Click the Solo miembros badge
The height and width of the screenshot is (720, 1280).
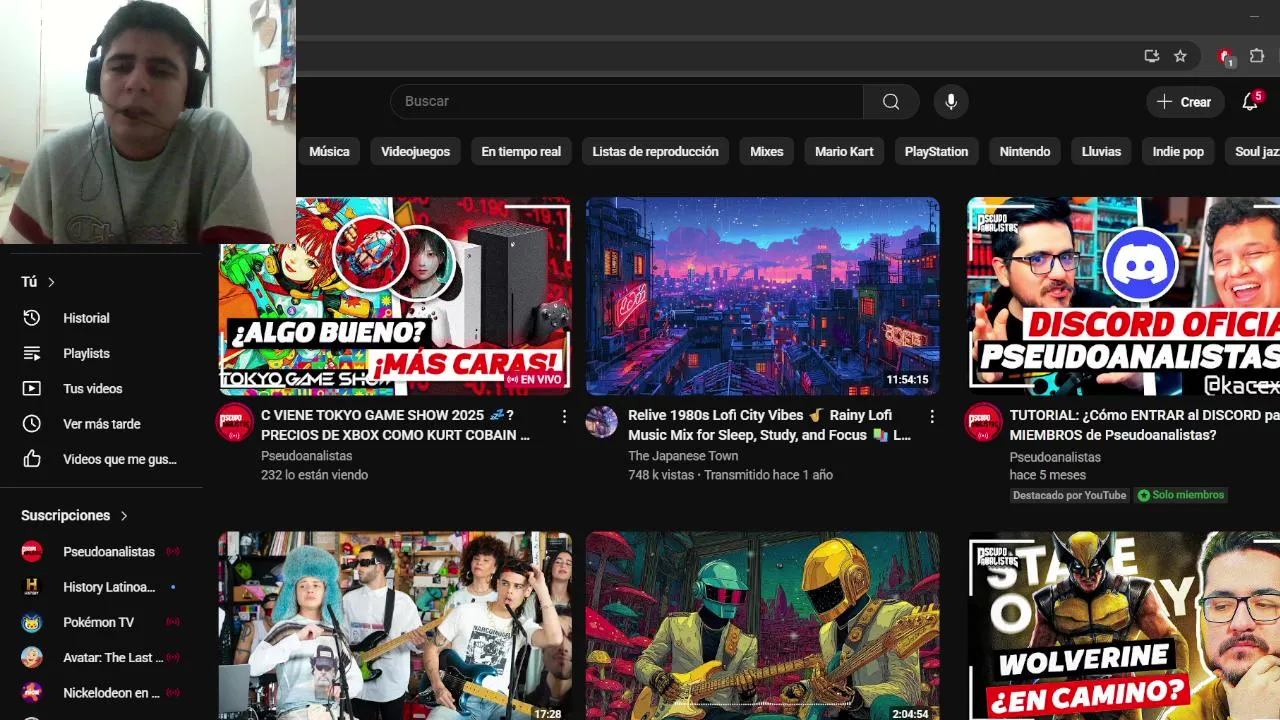pyautogui.click(x=1181, y=495)
